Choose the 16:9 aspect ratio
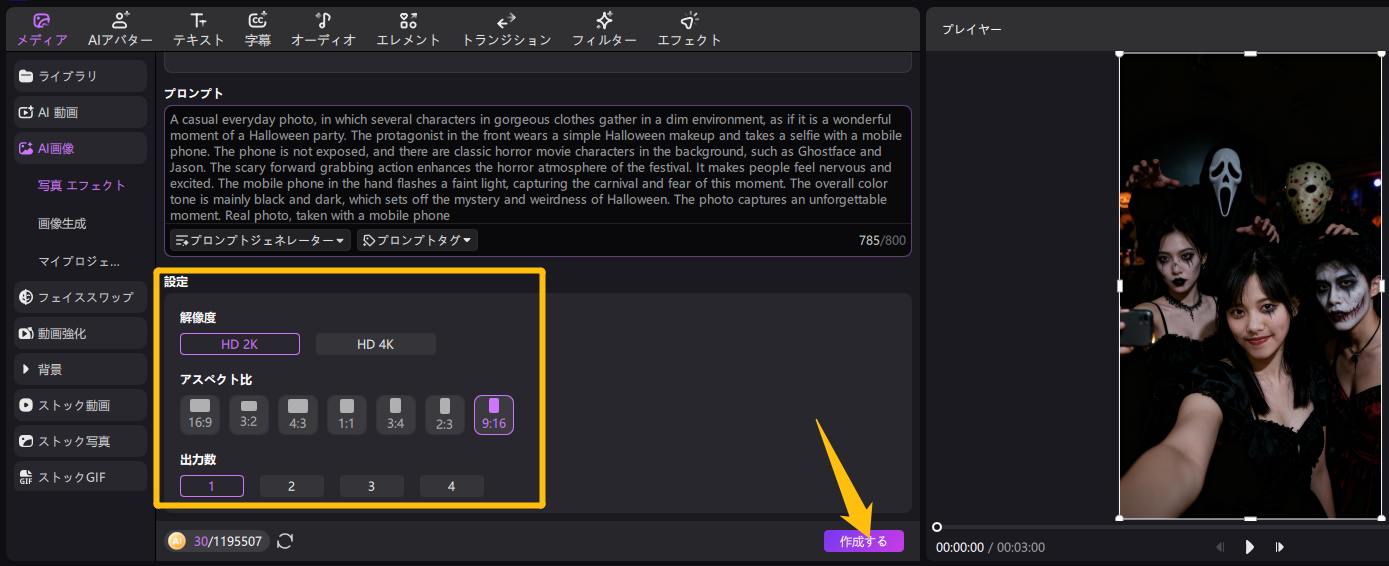This screenshot has height=566, width=1389. pos(200,414)
